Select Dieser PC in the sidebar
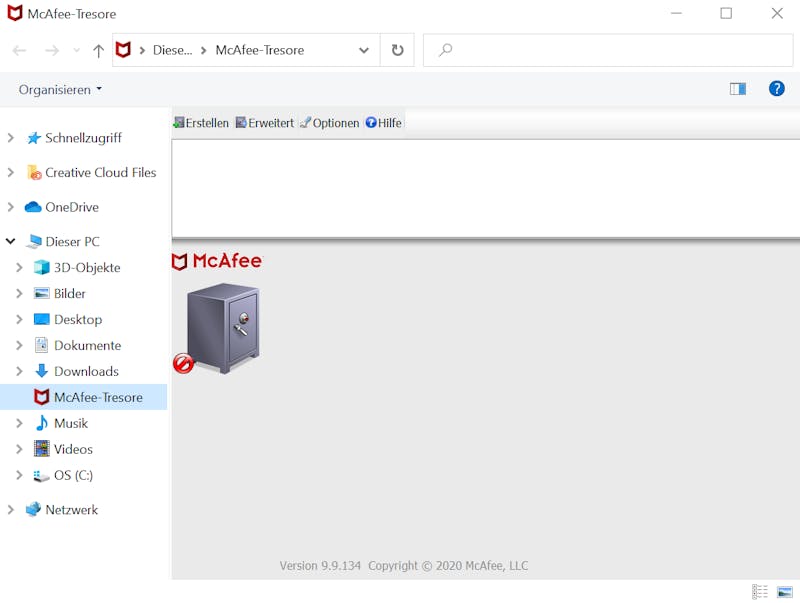 point(72,241)
